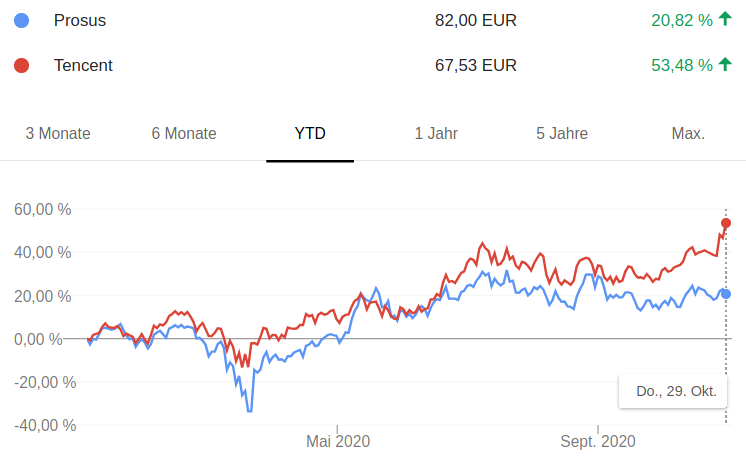Click the green up arrow beside 20,82 %

click(x=725, y=20)
